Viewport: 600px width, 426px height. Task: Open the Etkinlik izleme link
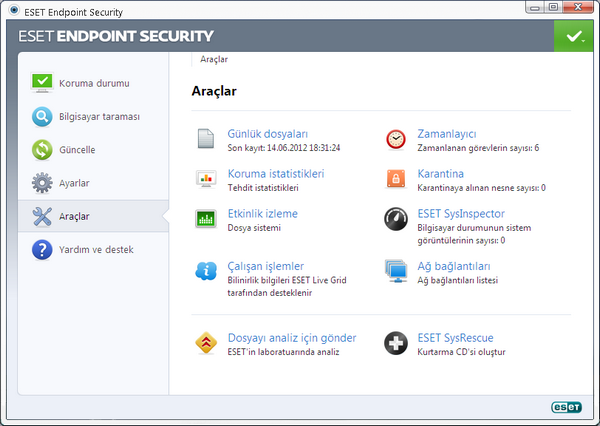[x=262, y=214]
